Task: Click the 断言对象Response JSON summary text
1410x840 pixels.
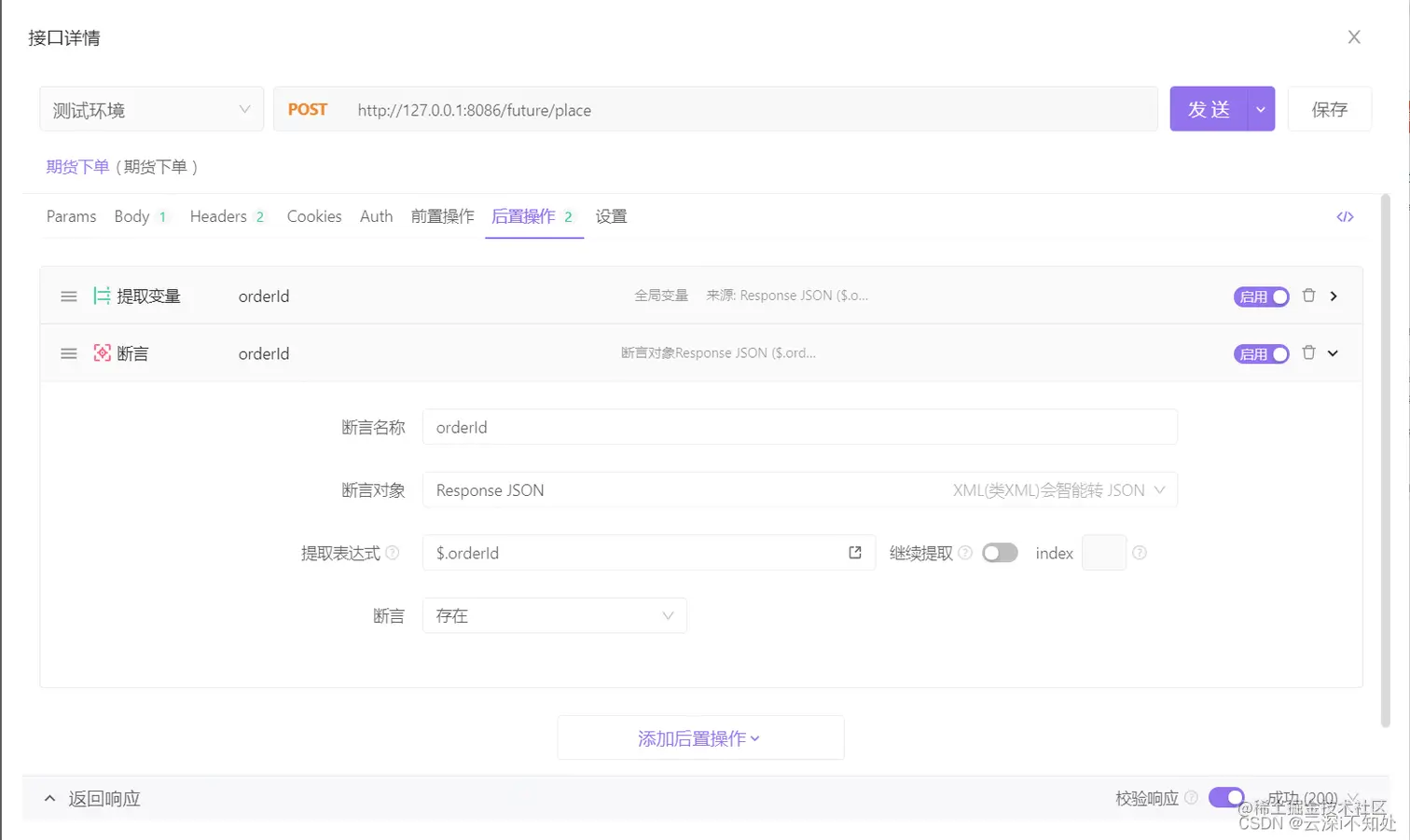Action: [718, 353]
